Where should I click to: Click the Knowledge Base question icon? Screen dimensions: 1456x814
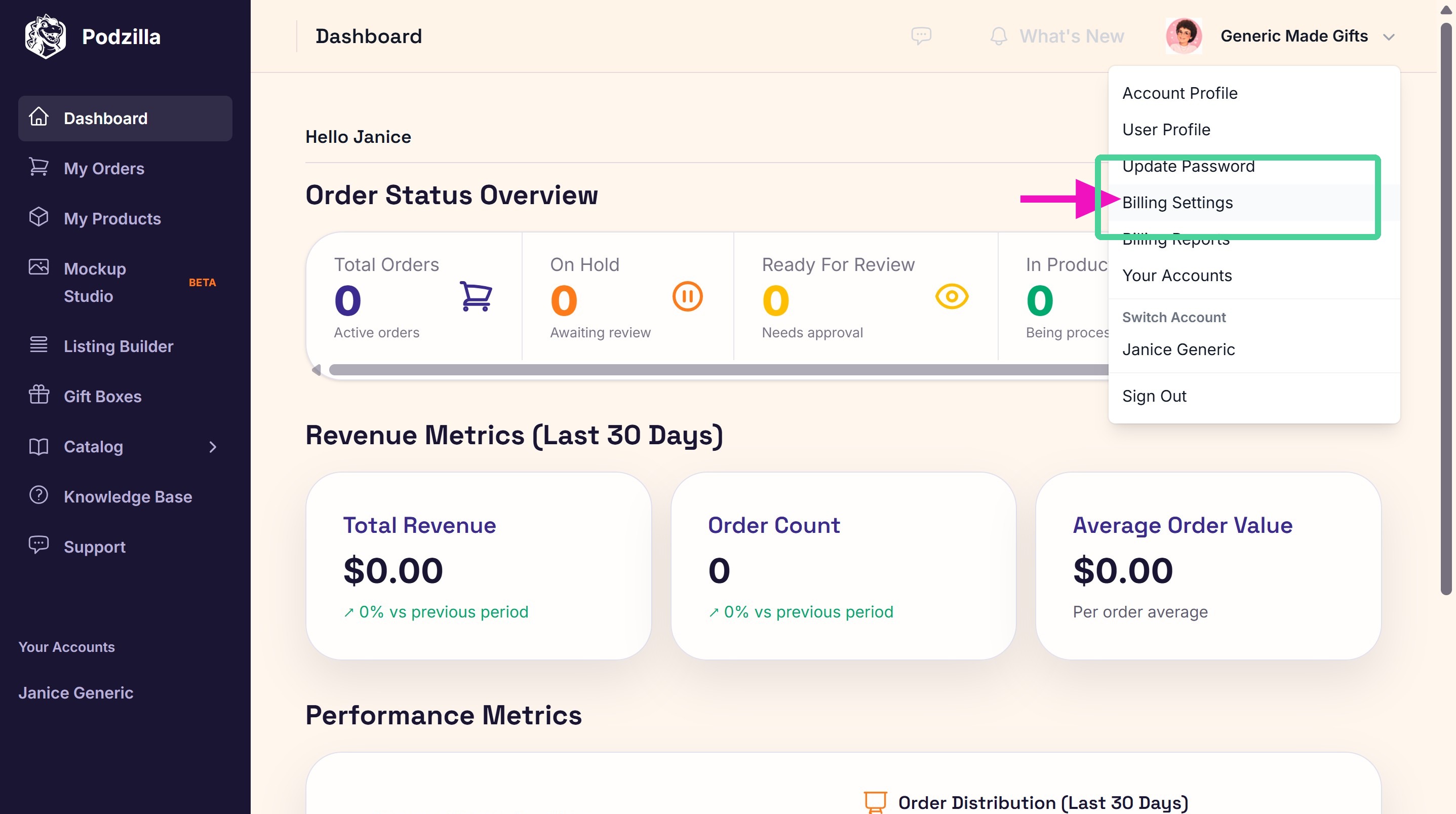(38, 495)
